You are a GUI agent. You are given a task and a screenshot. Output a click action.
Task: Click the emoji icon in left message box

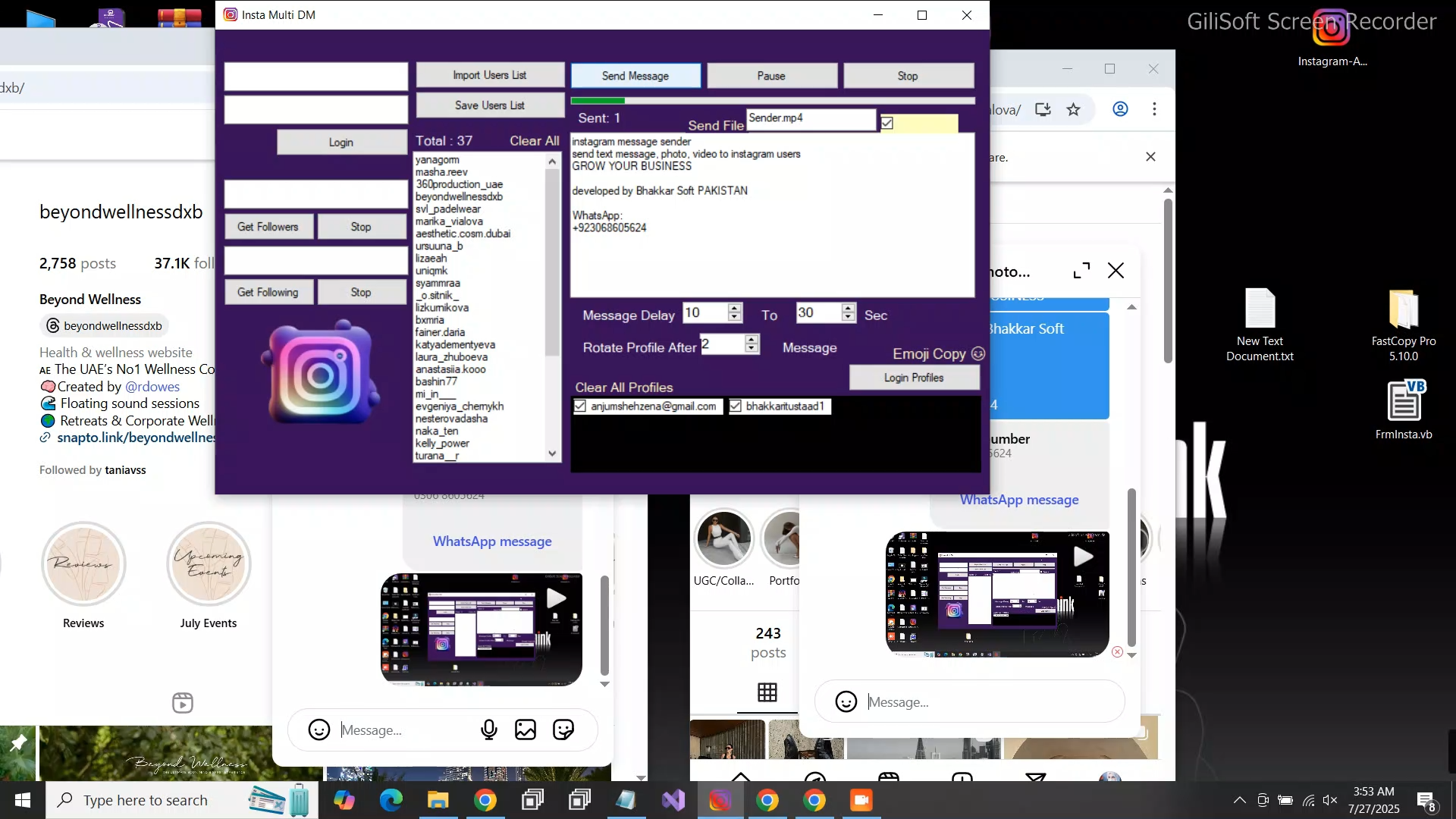[x=319, y=730]
